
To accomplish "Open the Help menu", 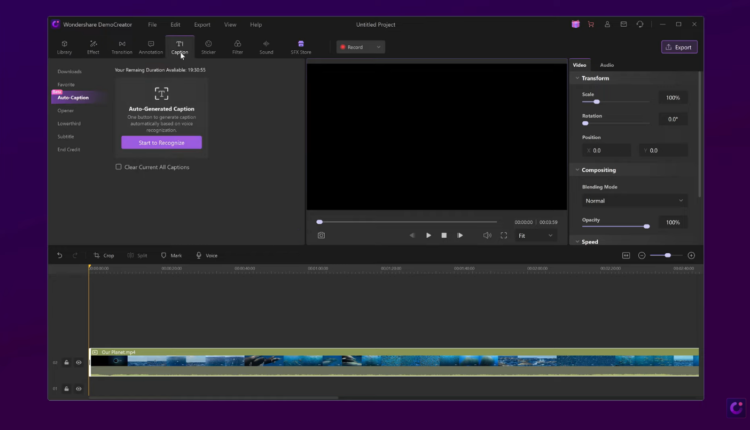I will click(x=256, y=24).
